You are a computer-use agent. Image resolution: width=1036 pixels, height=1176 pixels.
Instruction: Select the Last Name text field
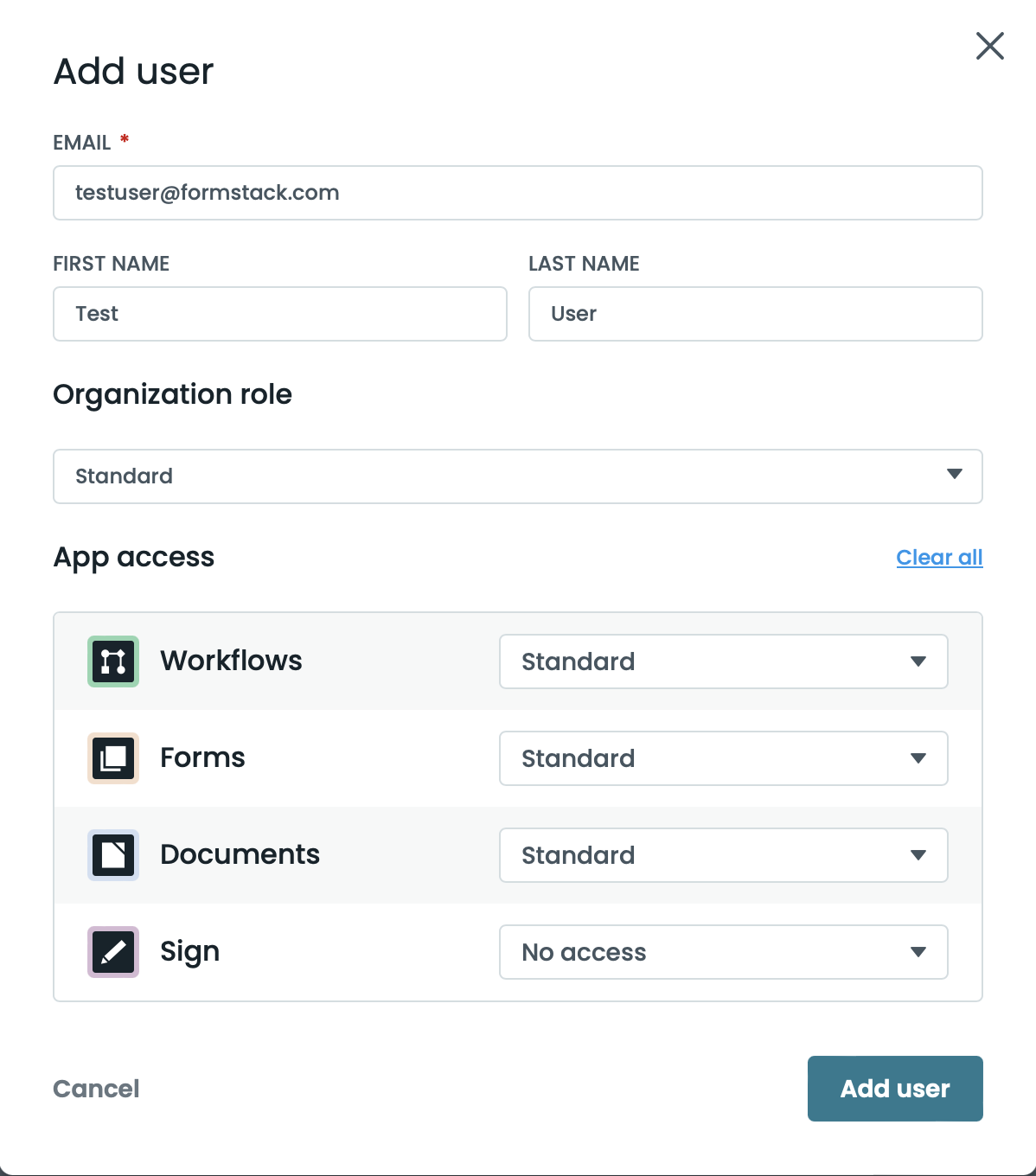[x=755, y=314]
